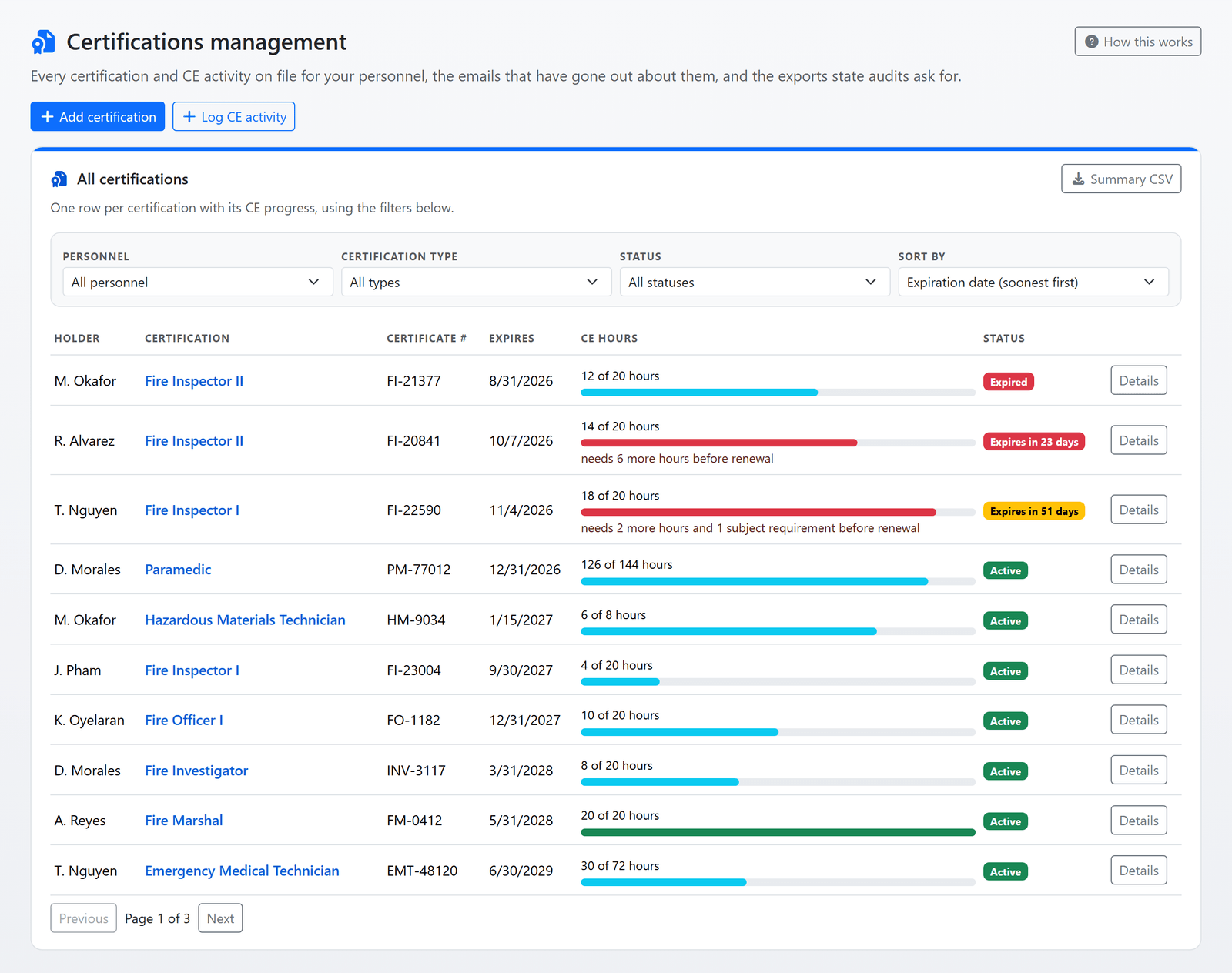Click the Certificate # column header

pyautogui.click(x=427, y=338)
